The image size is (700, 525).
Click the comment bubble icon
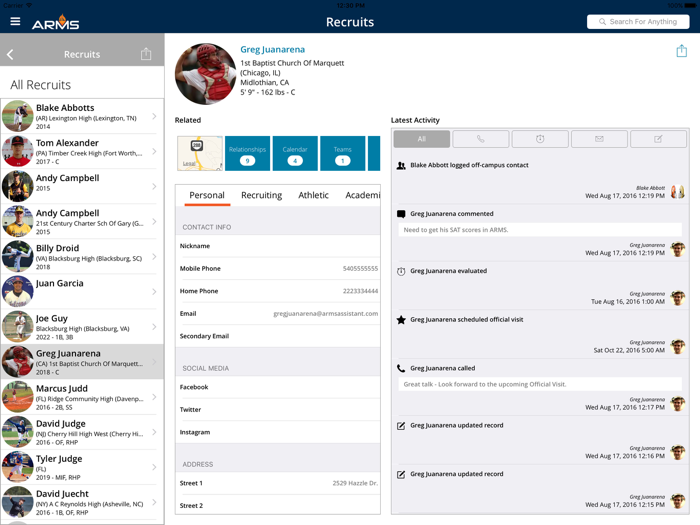pyautogui.click(x=401, y=214)
